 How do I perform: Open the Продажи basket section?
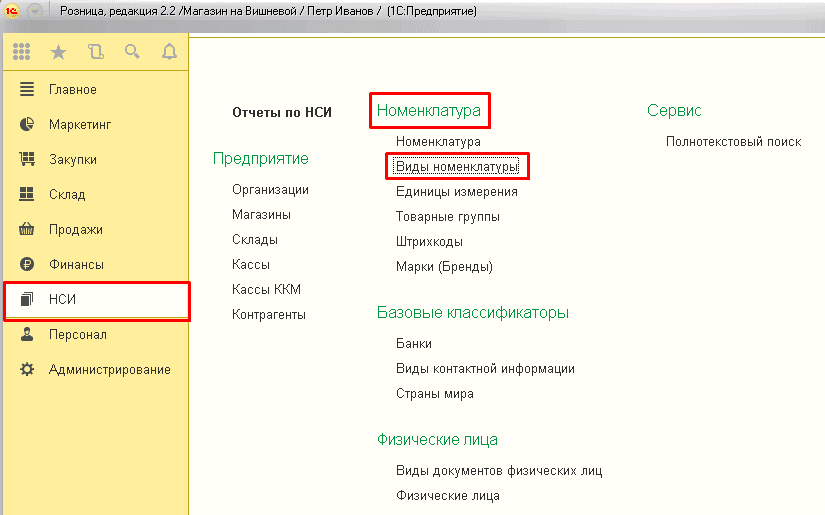pyautogui.click(x=75, y=230)
